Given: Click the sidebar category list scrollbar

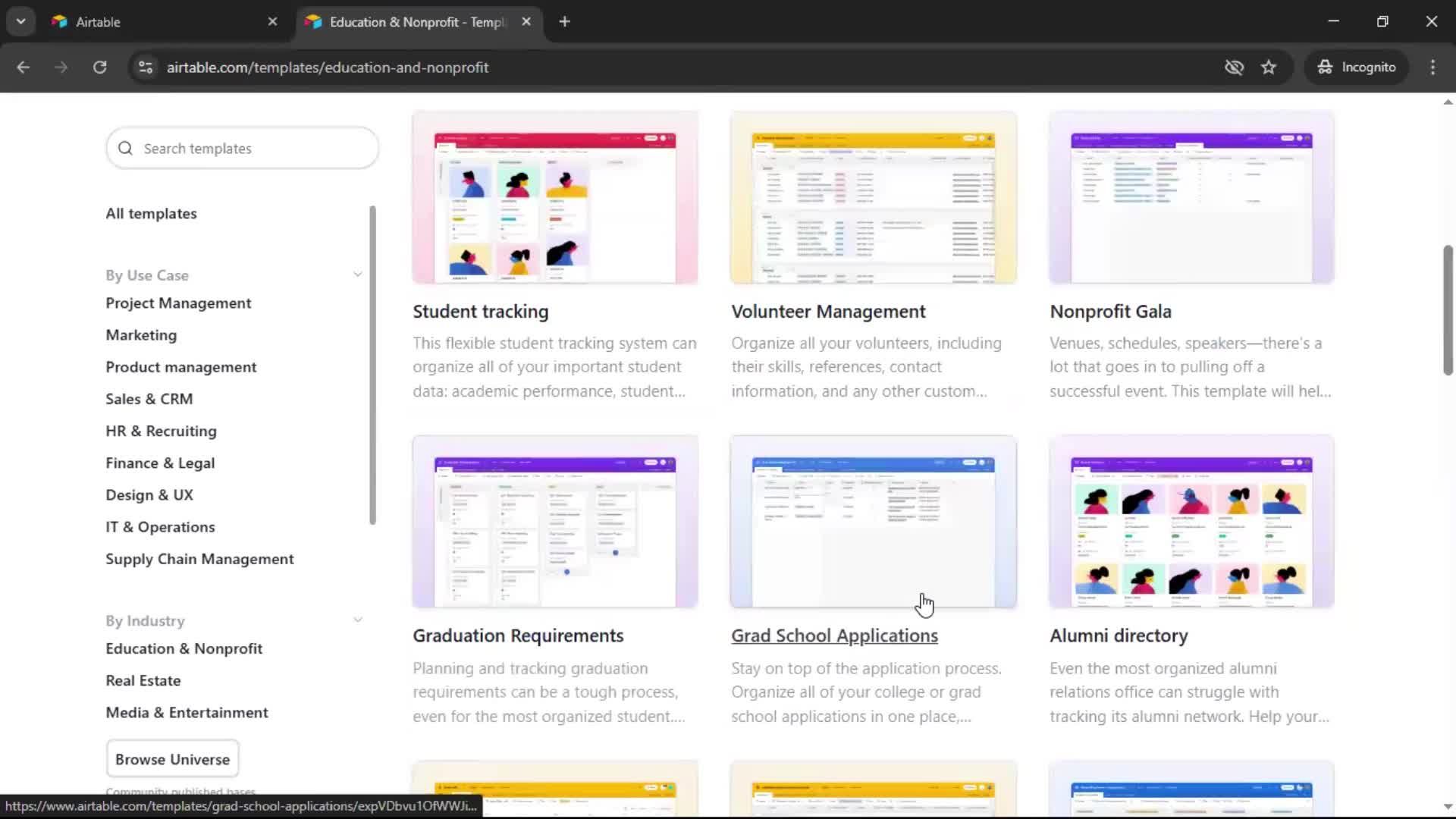Looking at the screenshot, I should tap(372, 364).
